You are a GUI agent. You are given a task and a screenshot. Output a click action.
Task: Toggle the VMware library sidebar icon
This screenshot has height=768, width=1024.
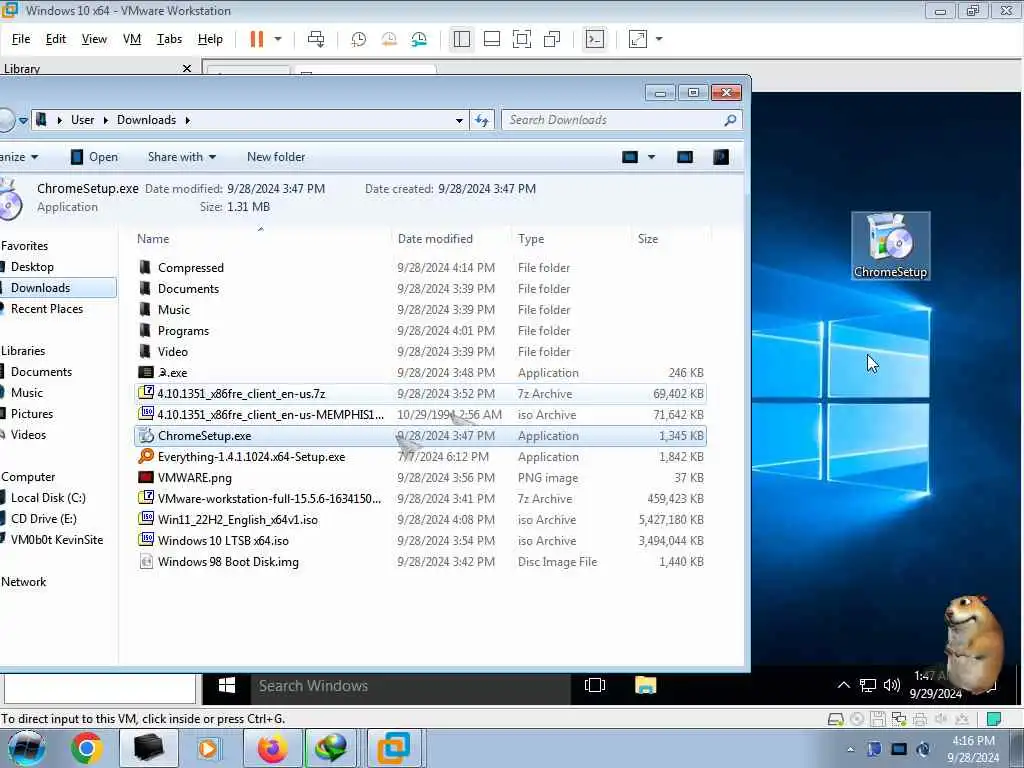coord(462,39)
